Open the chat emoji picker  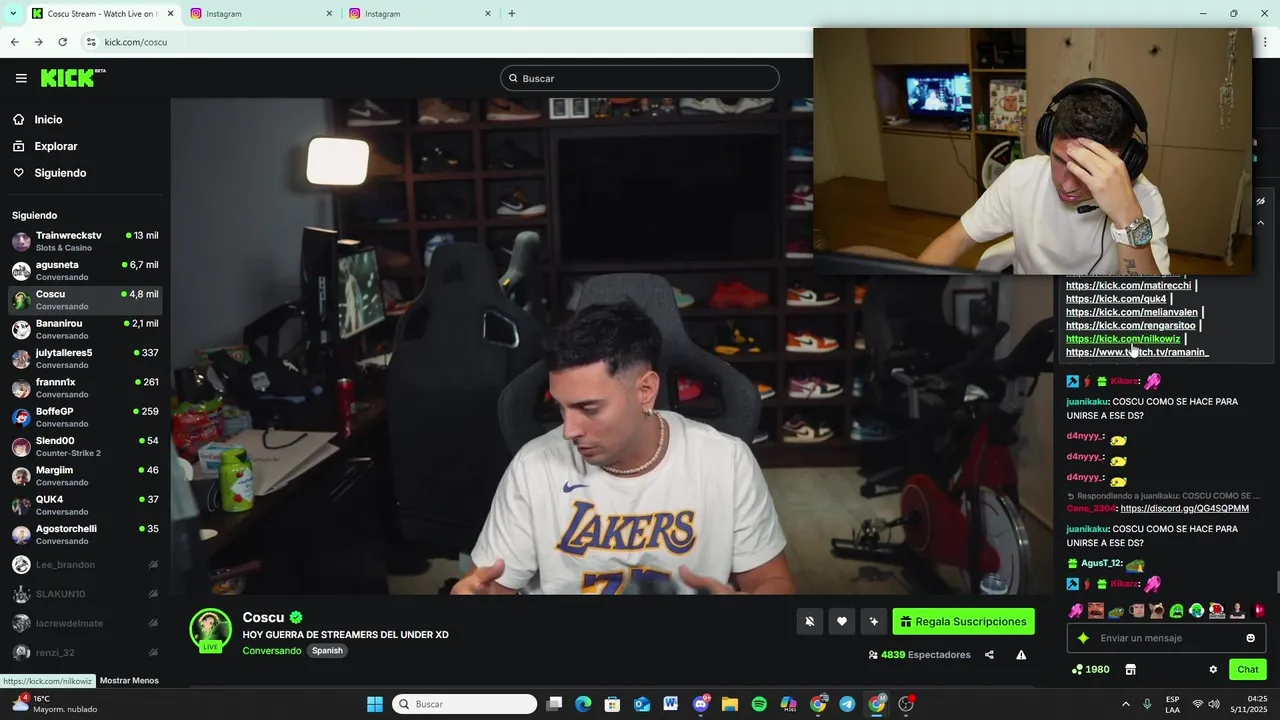pos(1251,638)
